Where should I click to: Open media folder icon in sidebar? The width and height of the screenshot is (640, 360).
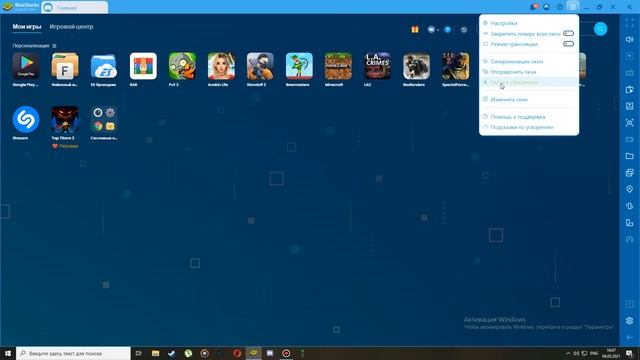coord(629,156)
